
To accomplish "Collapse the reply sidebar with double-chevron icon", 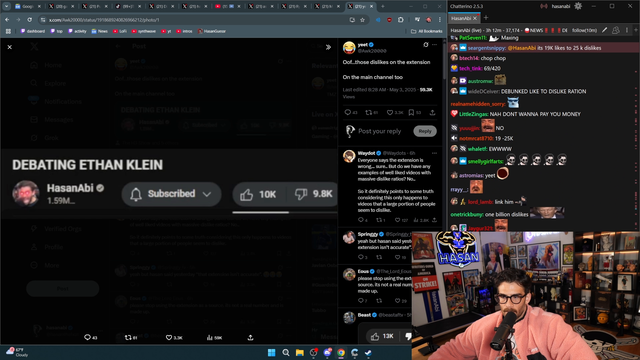I will 328,47.
